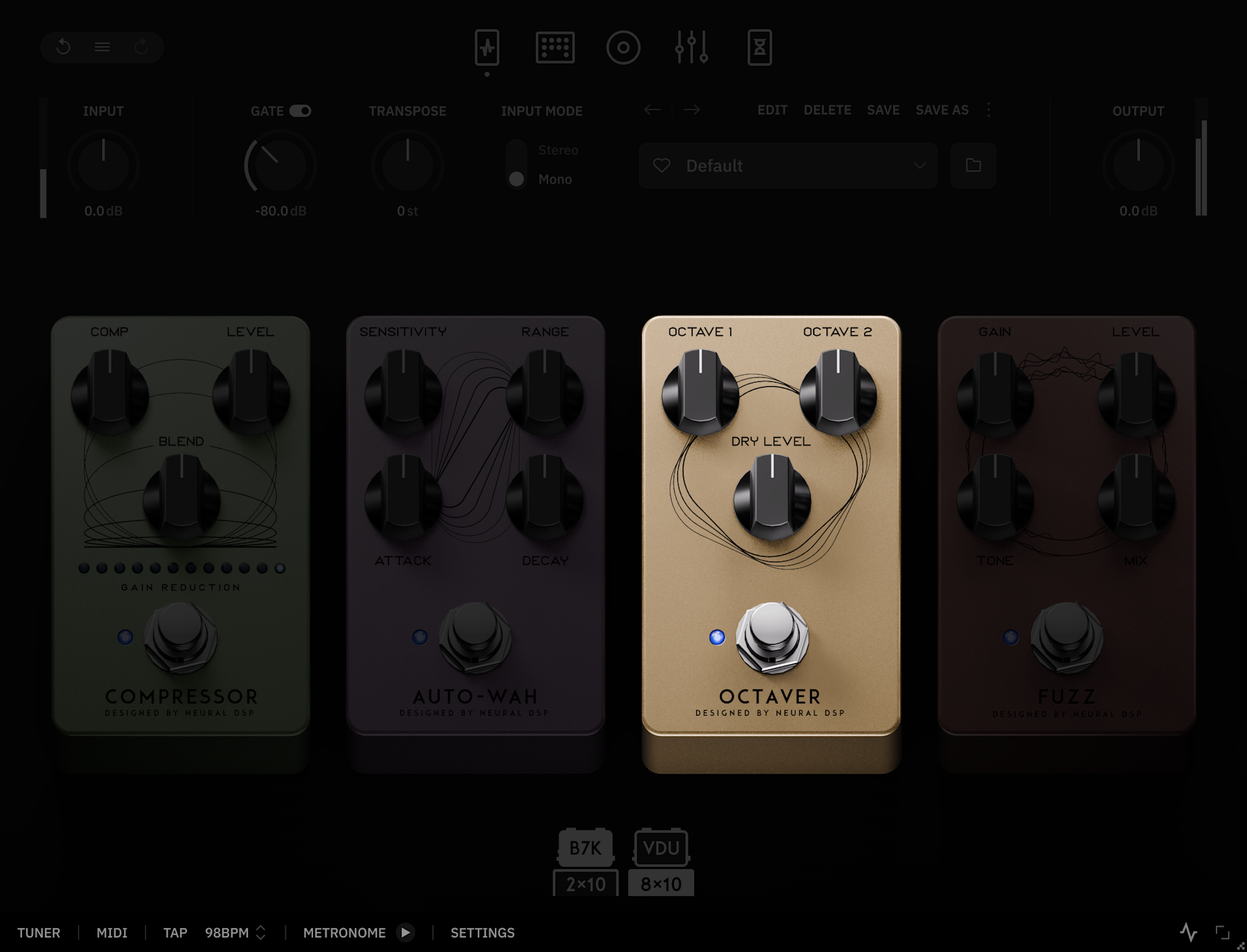Adjust the 98BPM tempo stepper arrows
The height and width of the screenshot is (952, 1247).
point(260,933)
